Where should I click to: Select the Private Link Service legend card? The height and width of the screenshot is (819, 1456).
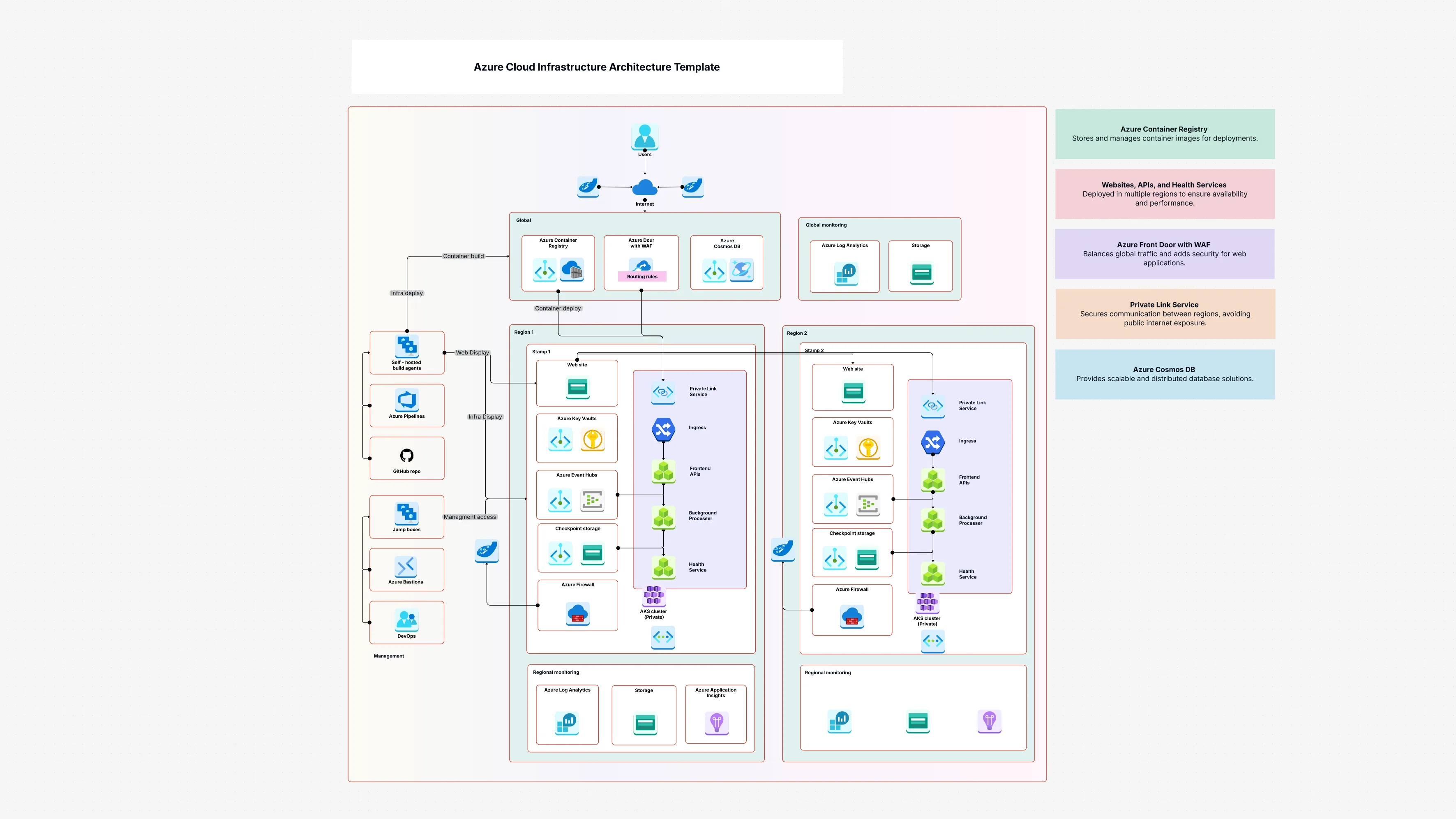1164,313
